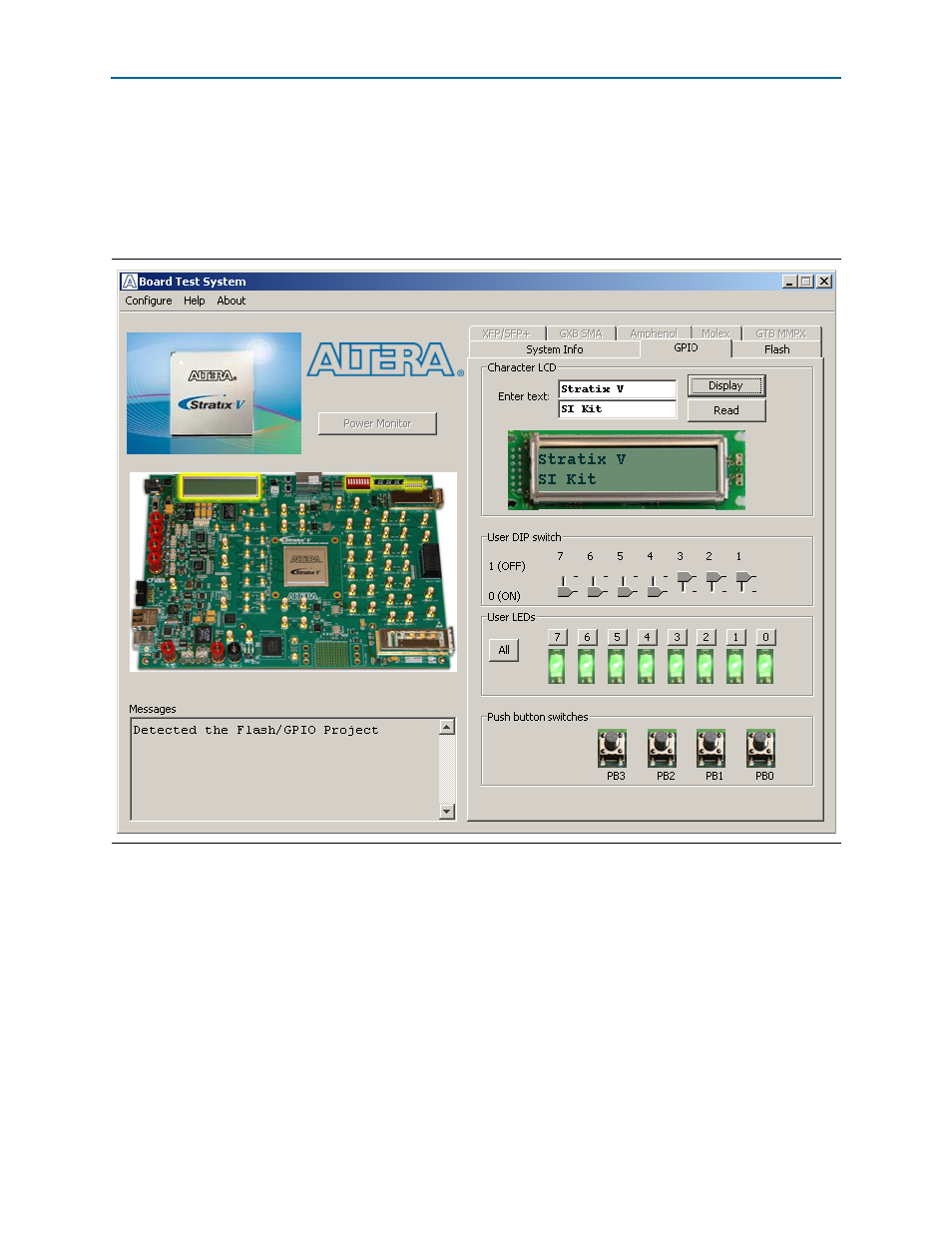Click the Display button for the LCD
Viewport: 952px width, 1233px height.
tap(726, 386)
